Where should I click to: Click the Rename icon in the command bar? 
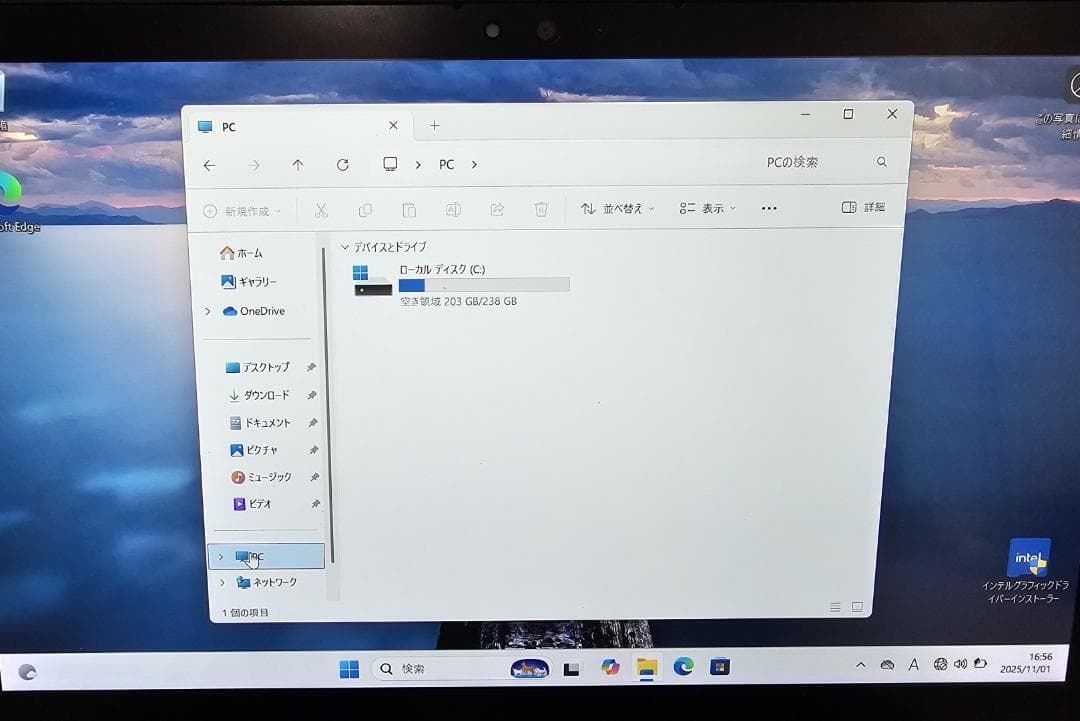[x=453, y=208]
